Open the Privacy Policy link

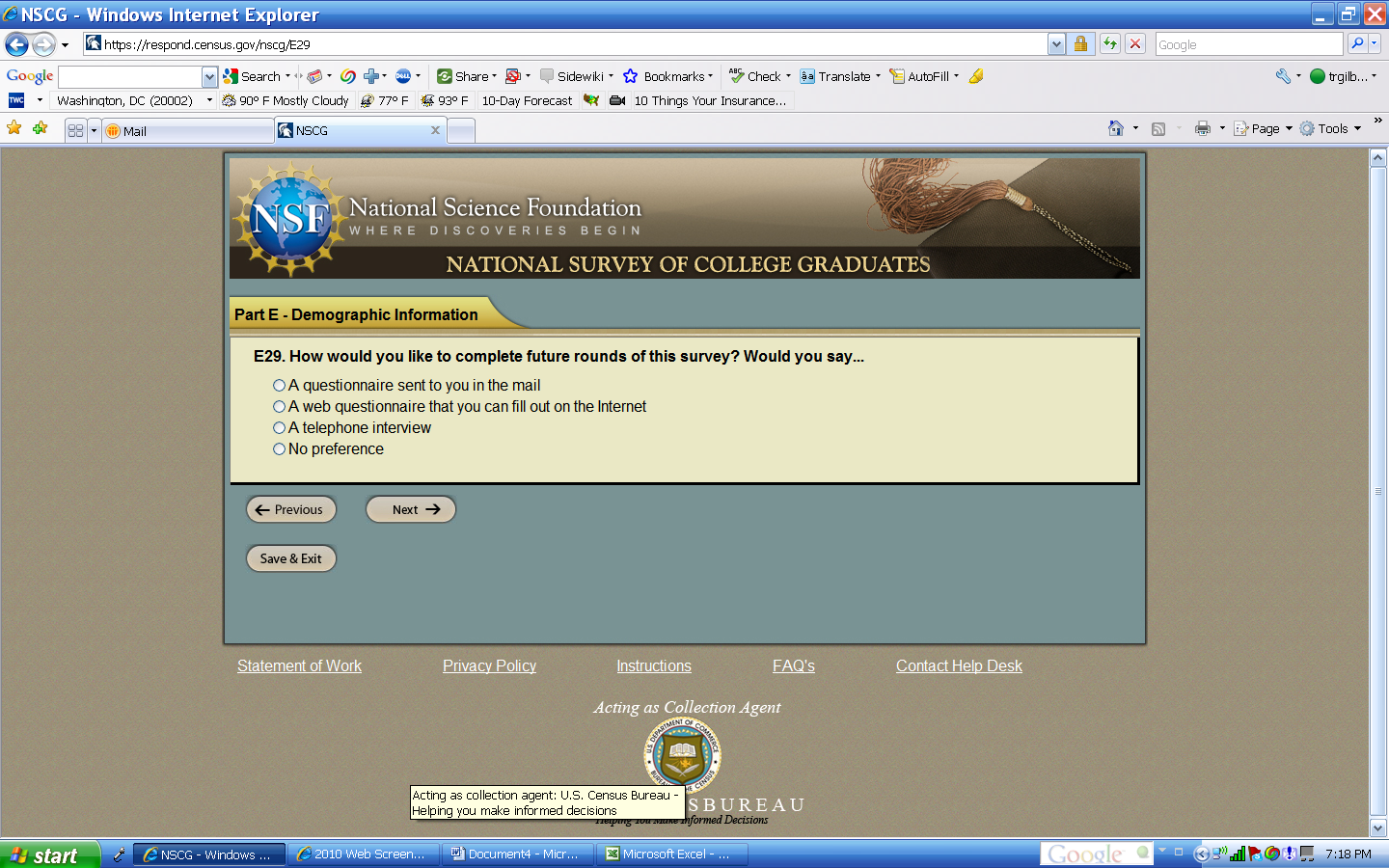pos(489,666)
